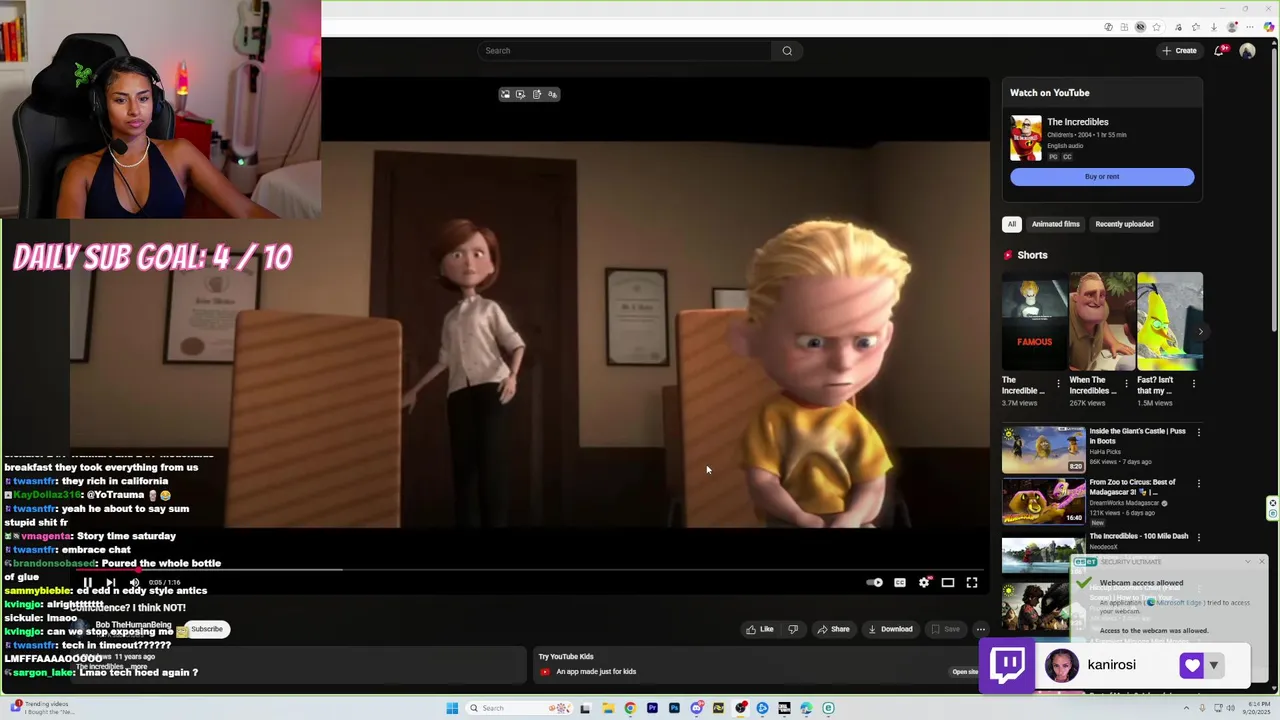Open browser settings and more menu

pyautogui.click(x=1250, y=27)
